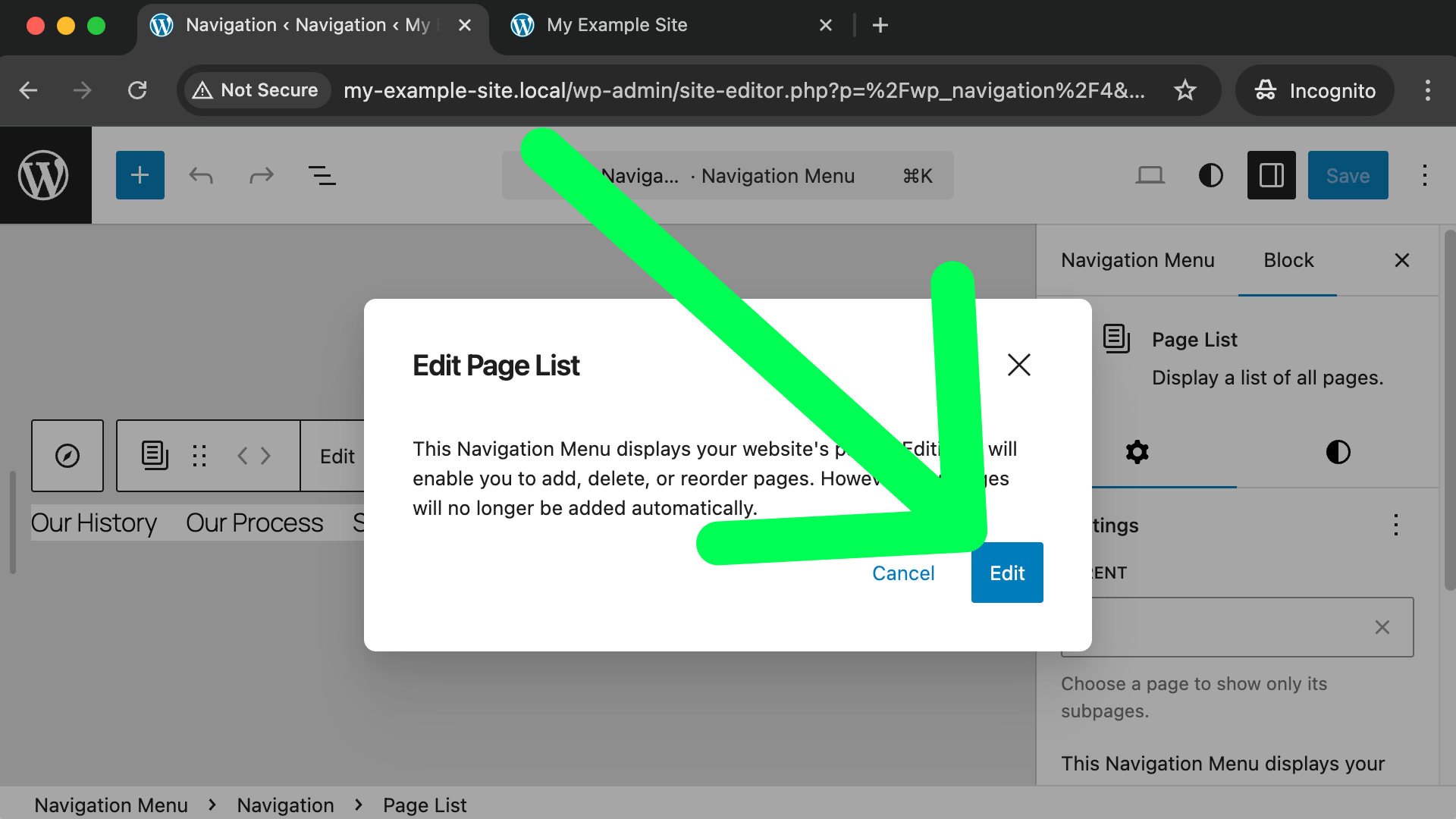Click the drag handle dots icon
The image size is (1456, 819).
[199, 456]
